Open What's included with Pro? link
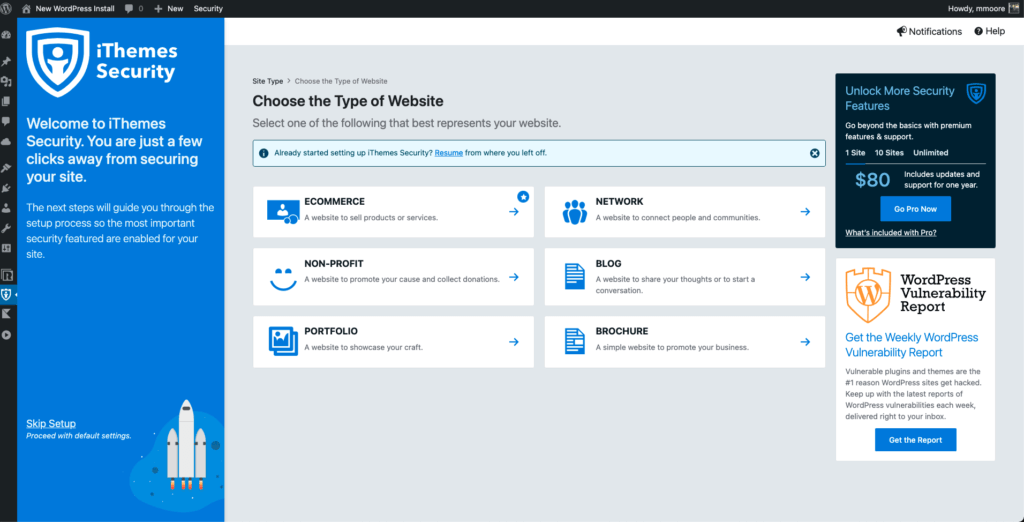This screenshot has height=522, width=1024. [x=891, y=233]
